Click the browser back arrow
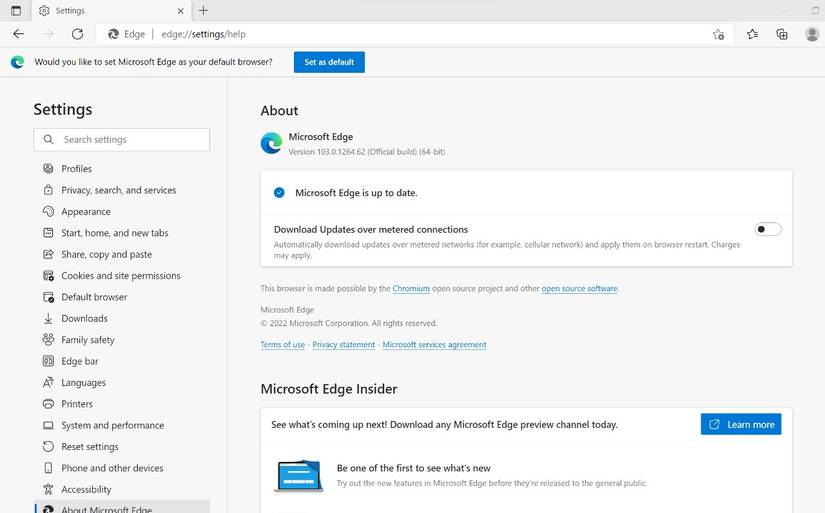Viewport: 825px width, 513px height. (18, 34)
